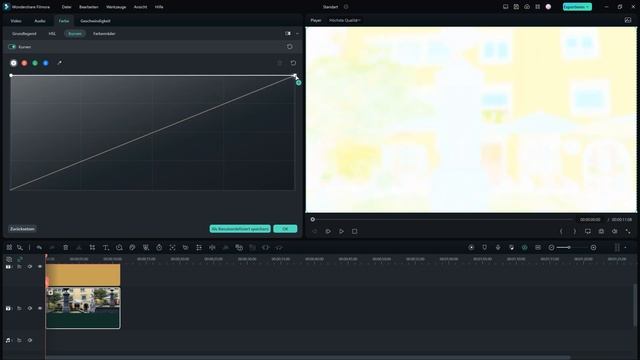
Task: Click the redo icon in the timeline toolbar
Action: [52, 247]
